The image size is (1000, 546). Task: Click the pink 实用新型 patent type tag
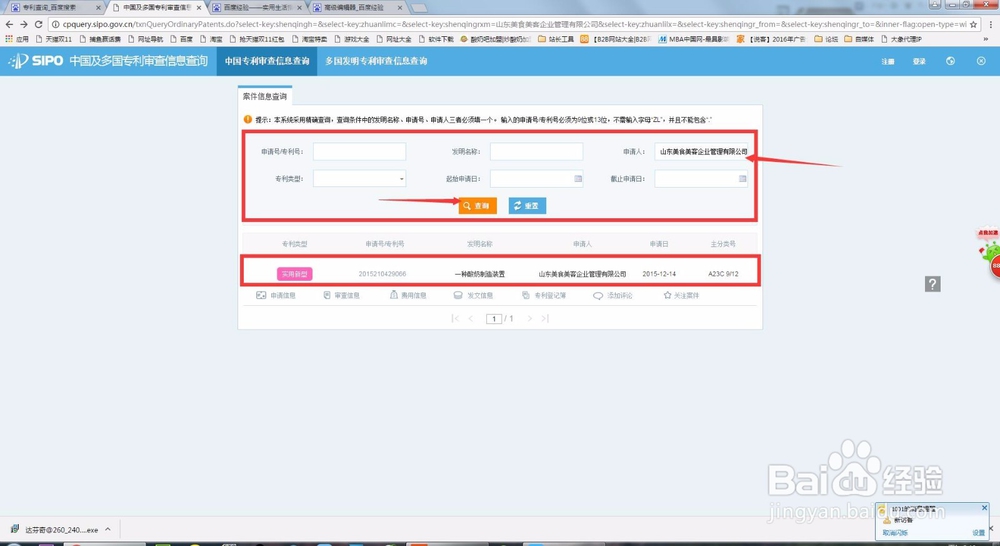tap(295, 274)
